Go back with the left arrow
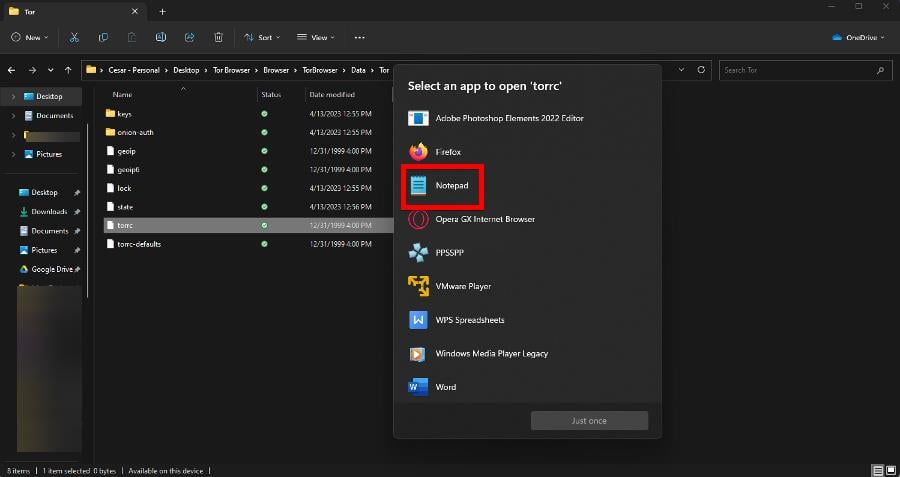 pos(11,70)
